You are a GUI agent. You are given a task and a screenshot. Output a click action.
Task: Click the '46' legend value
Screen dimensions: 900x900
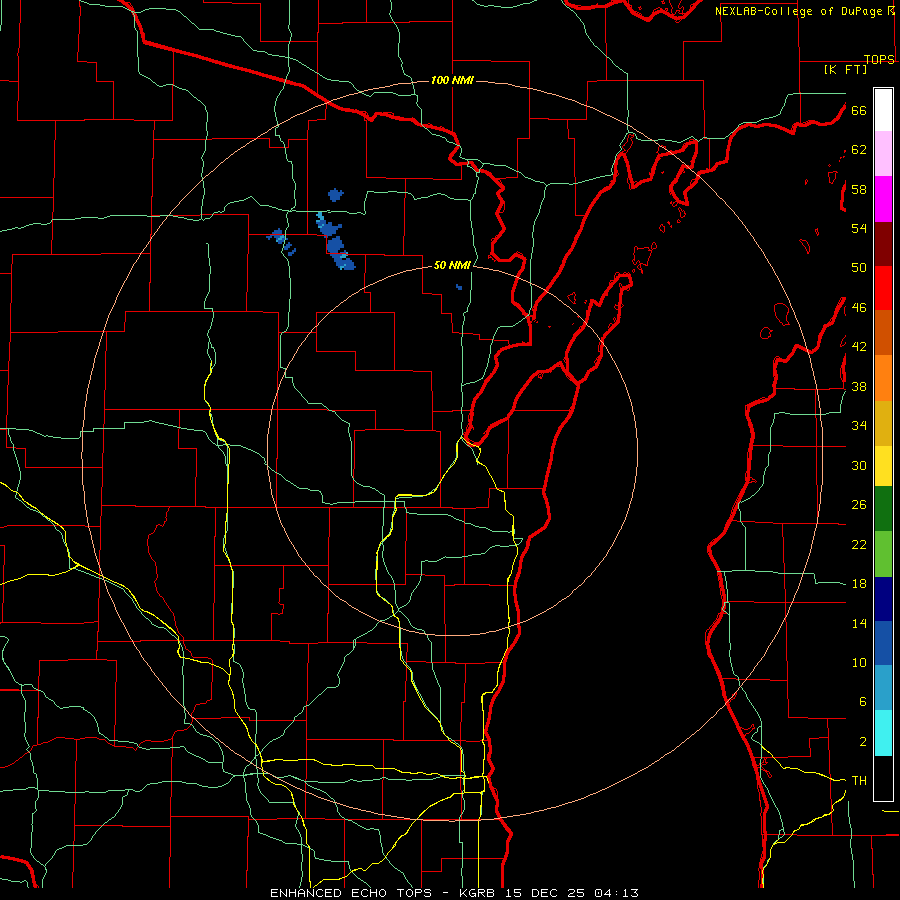[859, 308]
